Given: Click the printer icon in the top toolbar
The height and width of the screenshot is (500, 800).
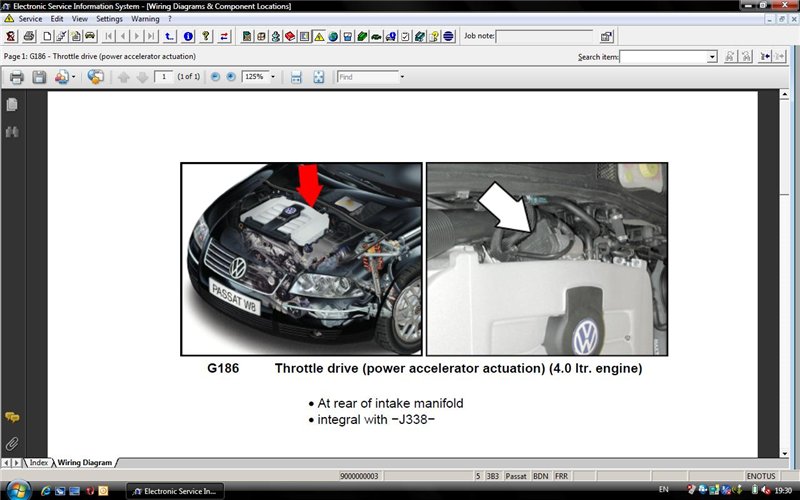Looking at the screenshot, I should tap(29, 36).
